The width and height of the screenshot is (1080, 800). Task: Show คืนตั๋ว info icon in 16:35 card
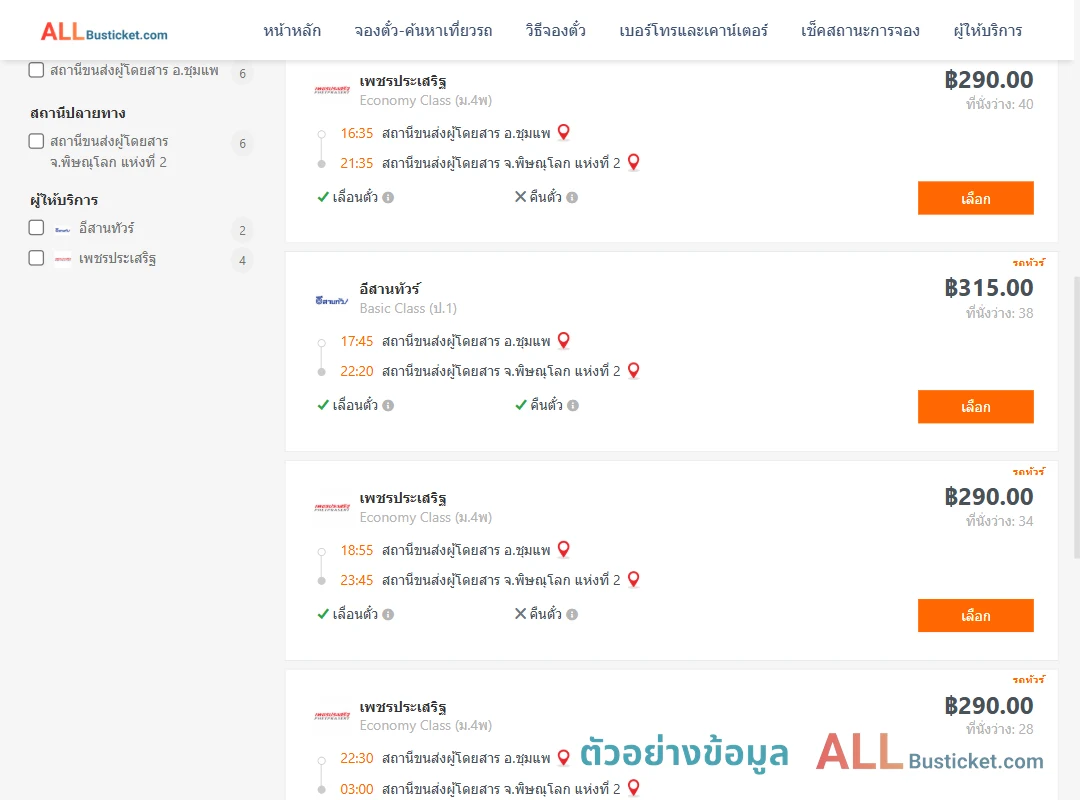(572, 198)
